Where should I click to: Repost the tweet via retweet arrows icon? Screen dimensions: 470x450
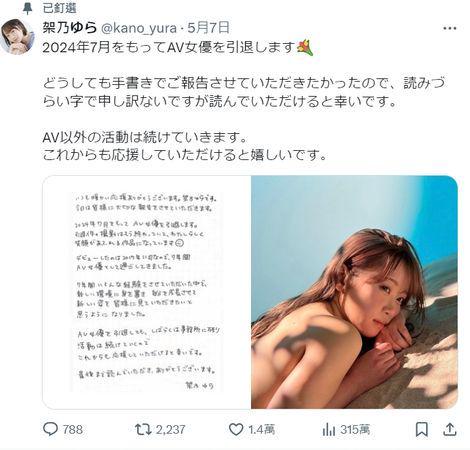143,429
